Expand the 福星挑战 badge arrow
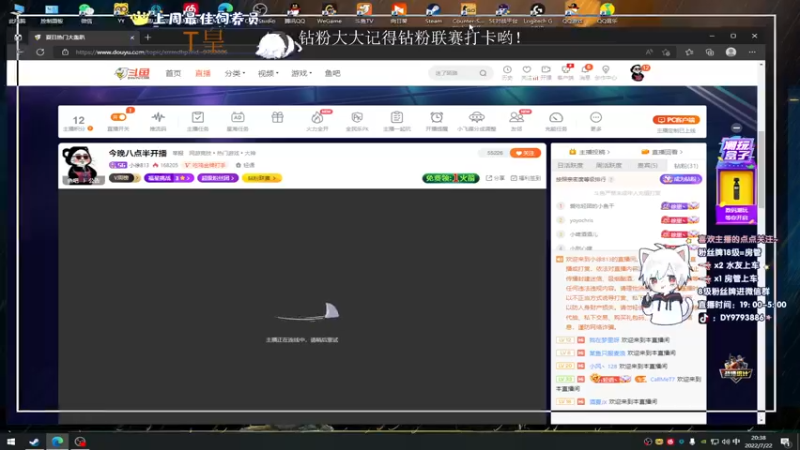Image resolution: width=800 pixels, height=450 pixels. tap(169, 178)
